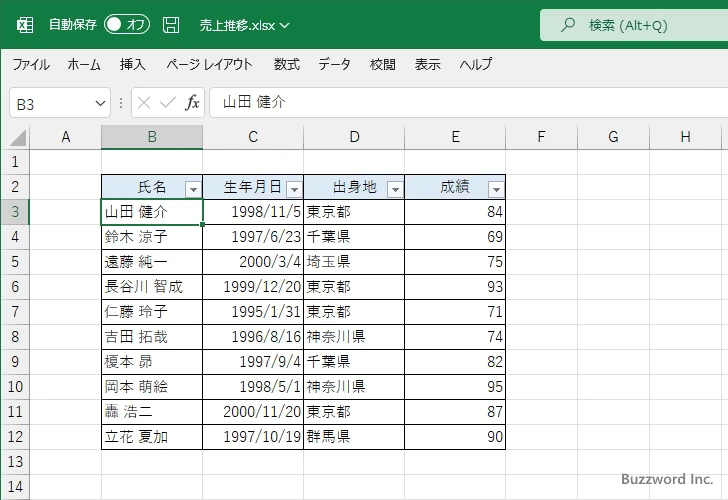Open the file name 売上推移.xlsx dropdown
Image resolution: width=728 pixels, height=500 pixels.
click(x=285, y=25)
